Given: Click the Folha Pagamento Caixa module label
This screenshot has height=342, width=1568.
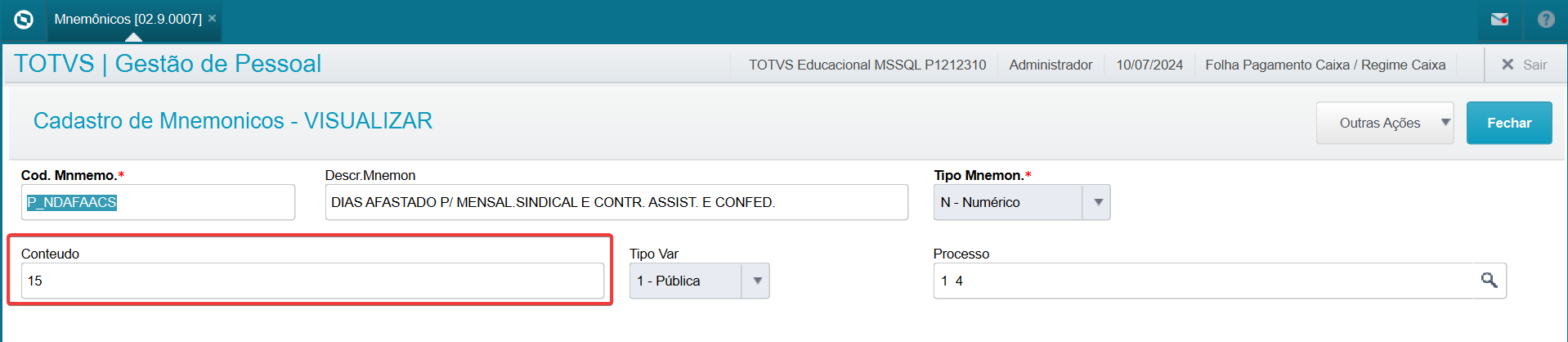Looking at the screenshot, I should click(x=1325, y=65).
